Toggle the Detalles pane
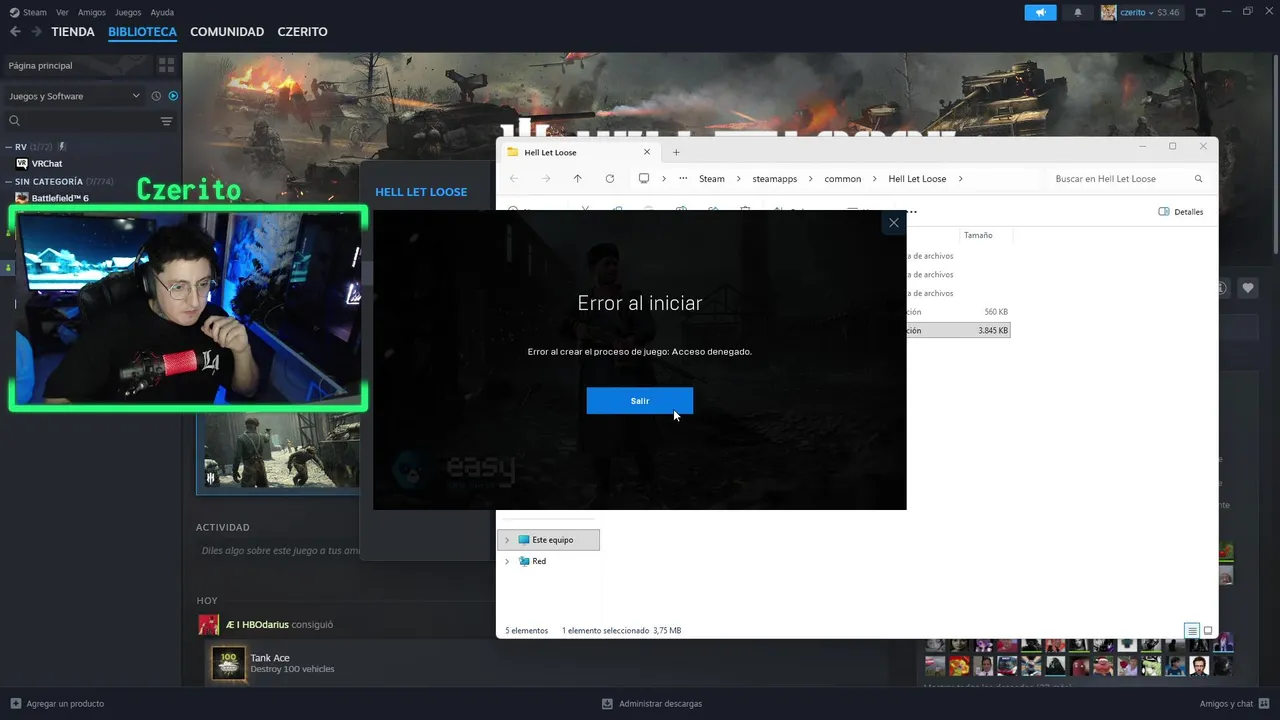This screenshot has height=720, width=1280. [x=1181, y=212]
